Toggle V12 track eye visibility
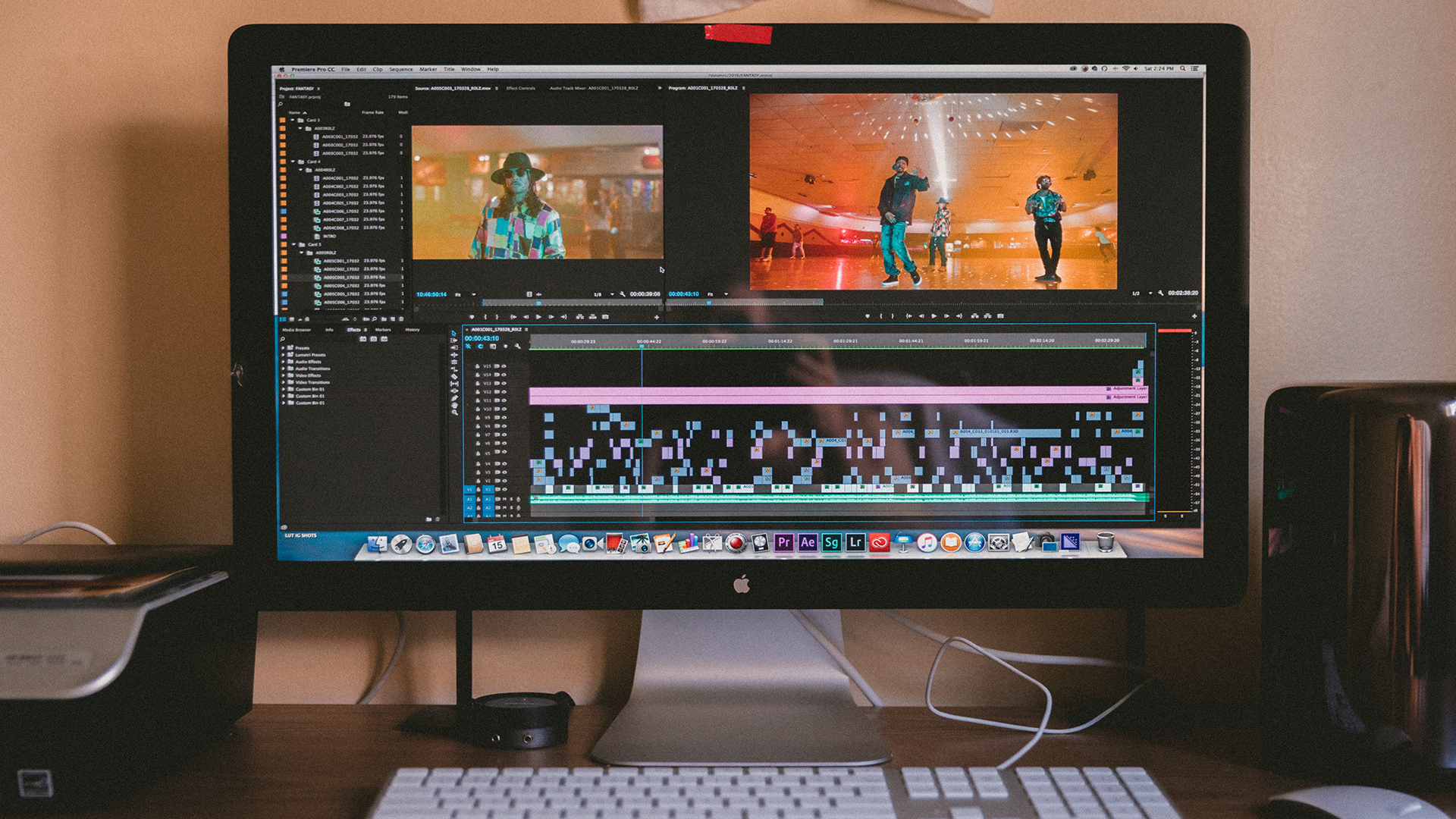The height and width of the screenshot is (819, 1456). pyautogui.click(x=504, y=392)
